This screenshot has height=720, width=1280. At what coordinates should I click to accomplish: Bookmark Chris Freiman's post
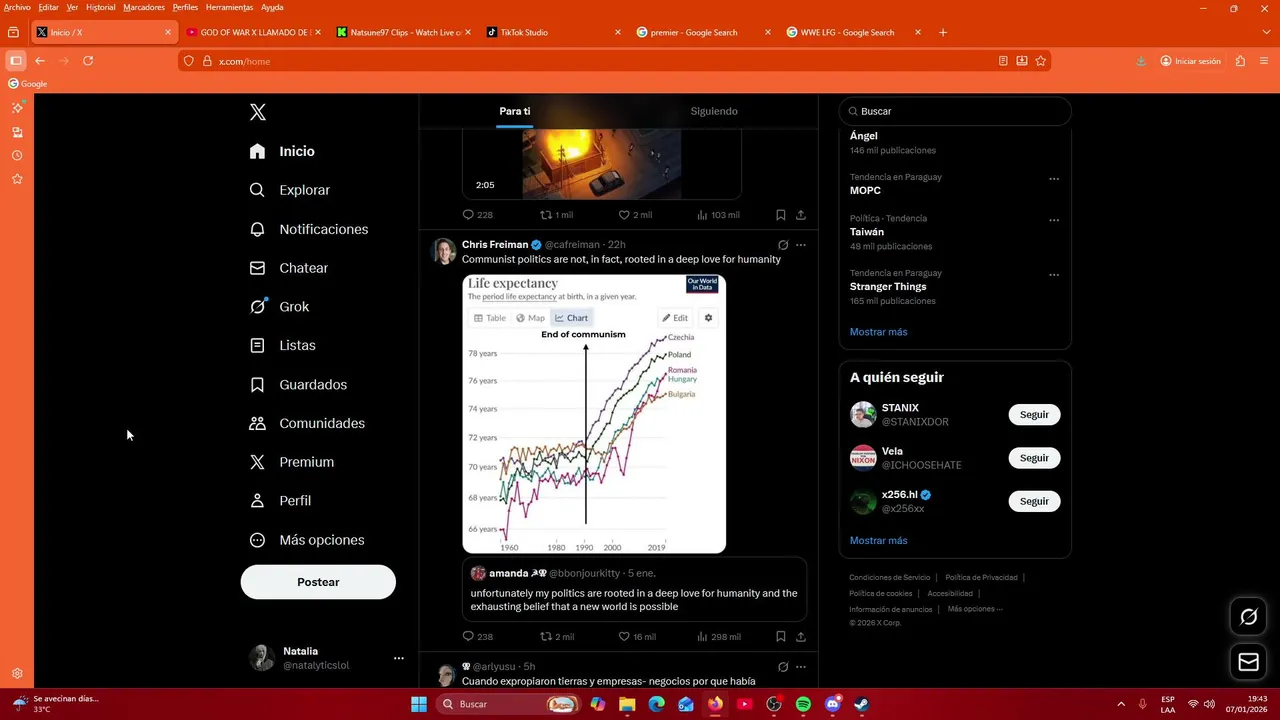(781, 636)
